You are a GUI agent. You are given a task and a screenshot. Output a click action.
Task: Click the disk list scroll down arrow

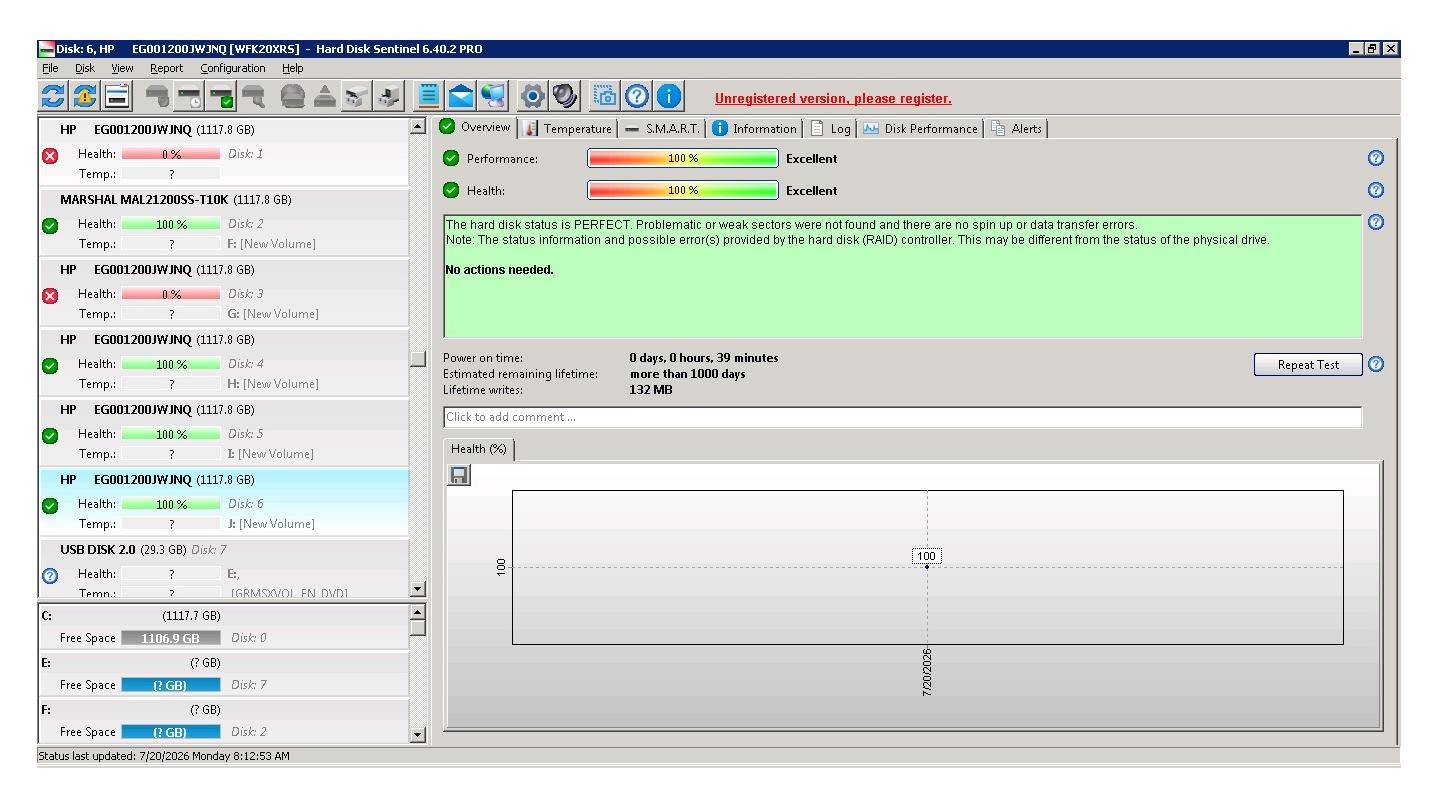coord(419,590)
